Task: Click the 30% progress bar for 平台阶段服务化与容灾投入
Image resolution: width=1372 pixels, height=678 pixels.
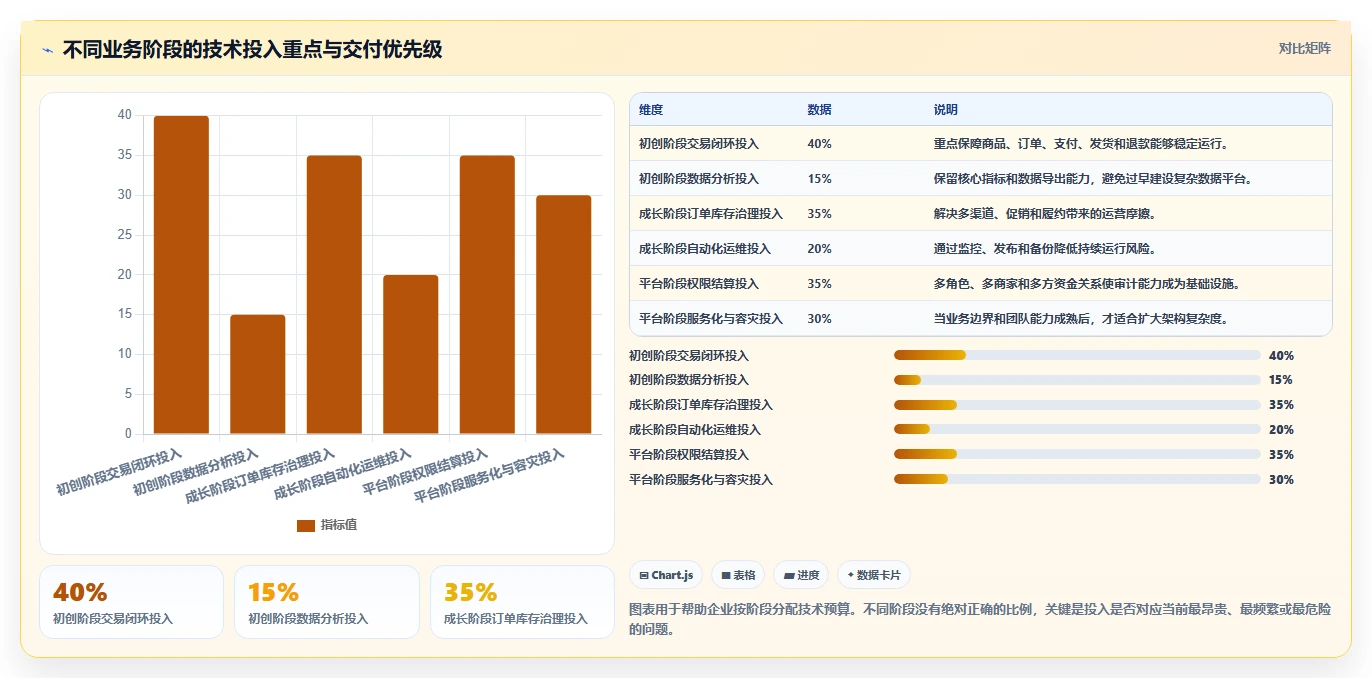Action: click(x=1077, y=480)
